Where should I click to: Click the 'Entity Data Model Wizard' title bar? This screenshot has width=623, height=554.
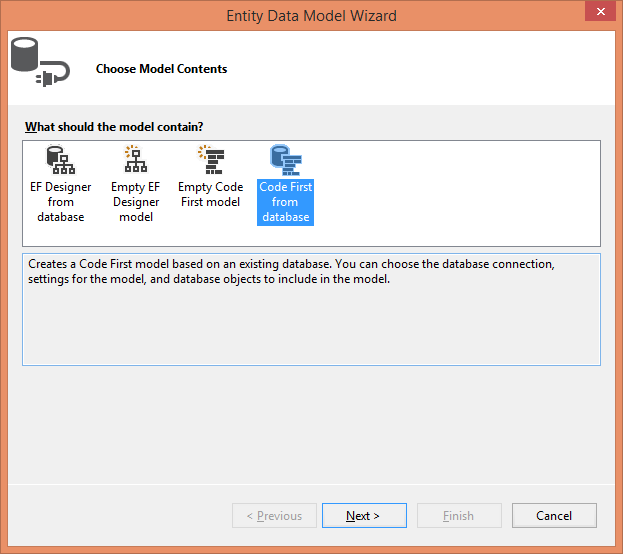click(x=312, y=15)
